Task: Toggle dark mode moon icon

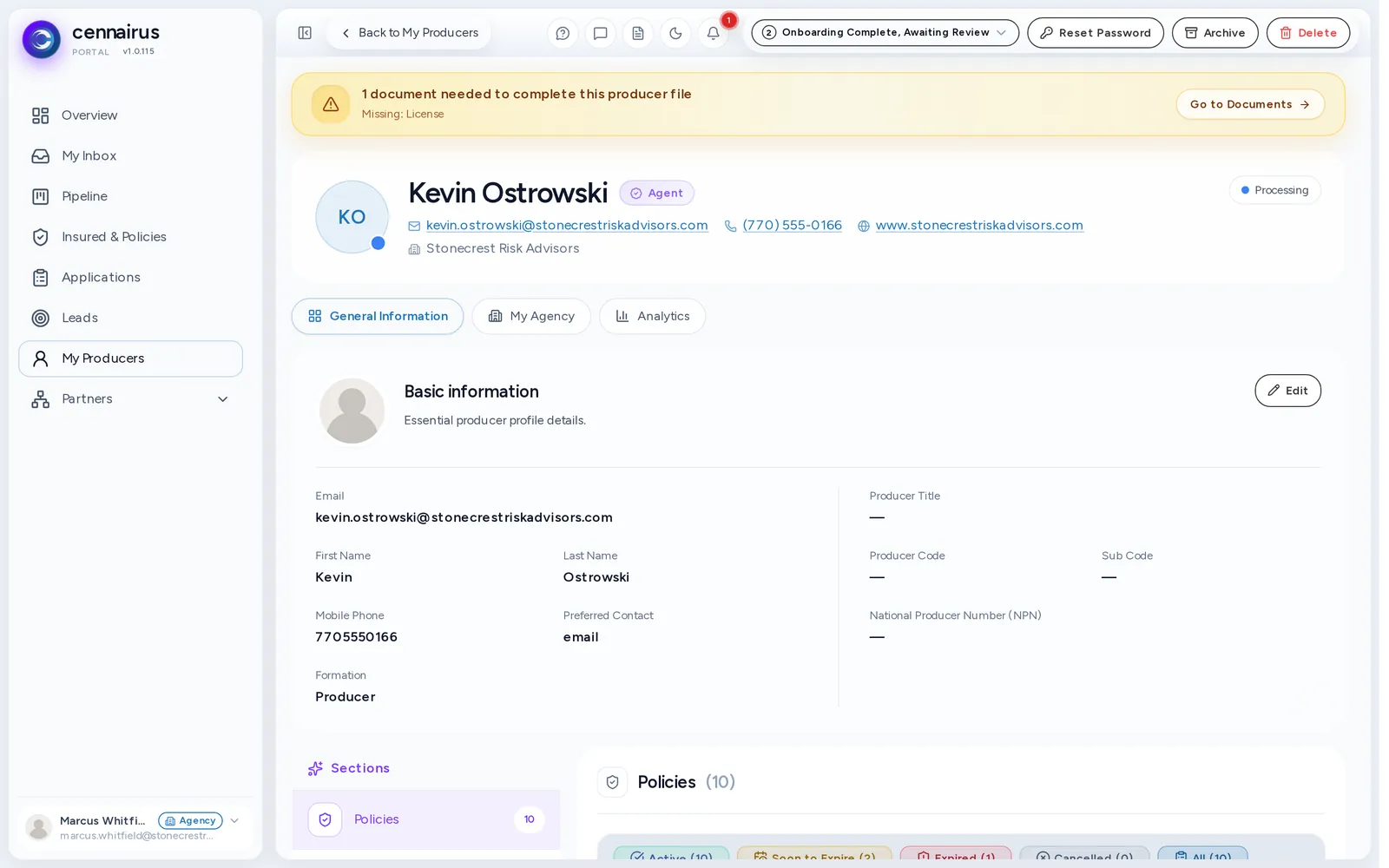Action: 675,33
